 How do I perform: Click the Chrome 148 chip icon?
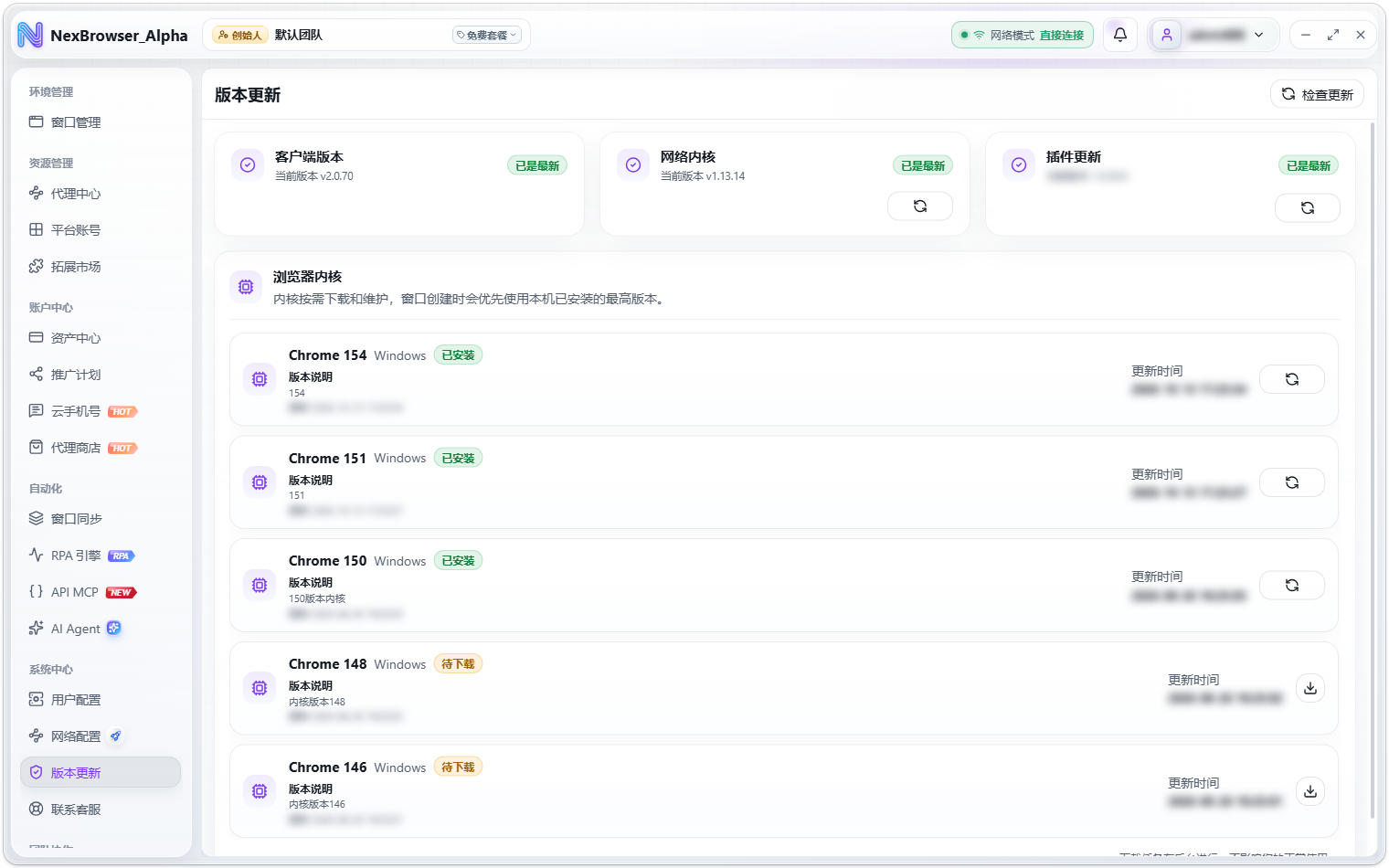tap(260, 688)
